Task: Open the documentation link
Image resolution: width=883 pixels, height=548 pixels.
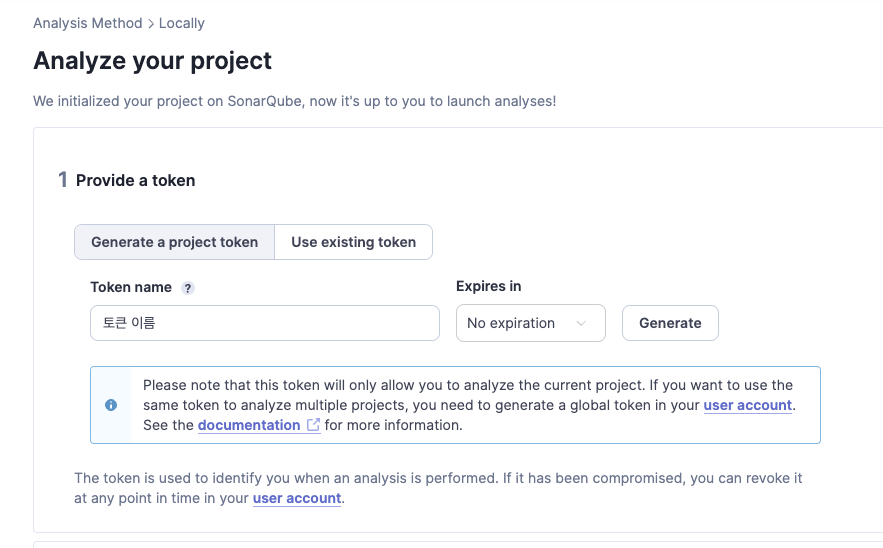Action: pos(249,425)
